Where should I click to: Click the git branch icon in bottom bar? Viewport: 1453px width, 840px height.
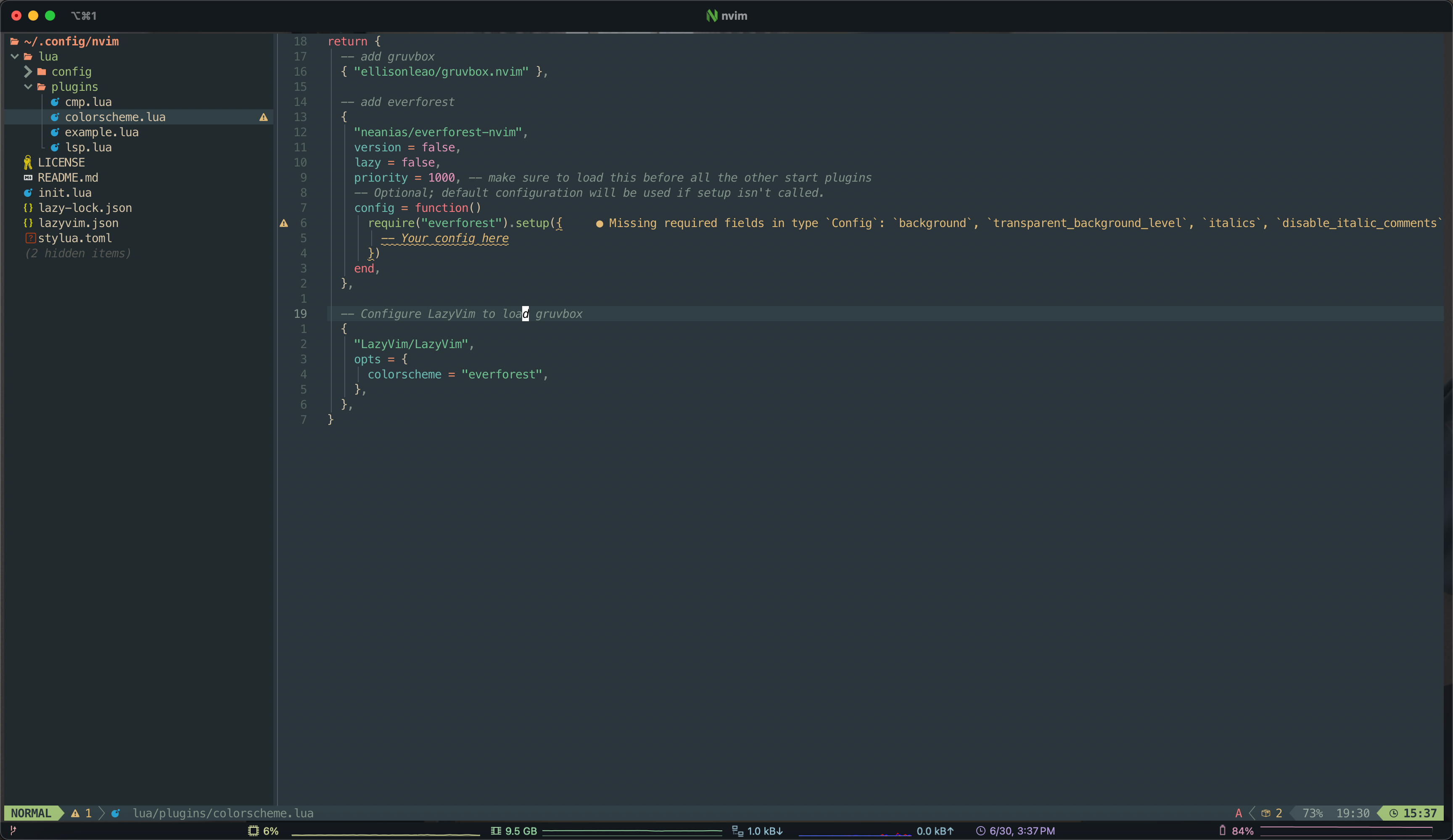pyautogui.click(x=13, y=831)
